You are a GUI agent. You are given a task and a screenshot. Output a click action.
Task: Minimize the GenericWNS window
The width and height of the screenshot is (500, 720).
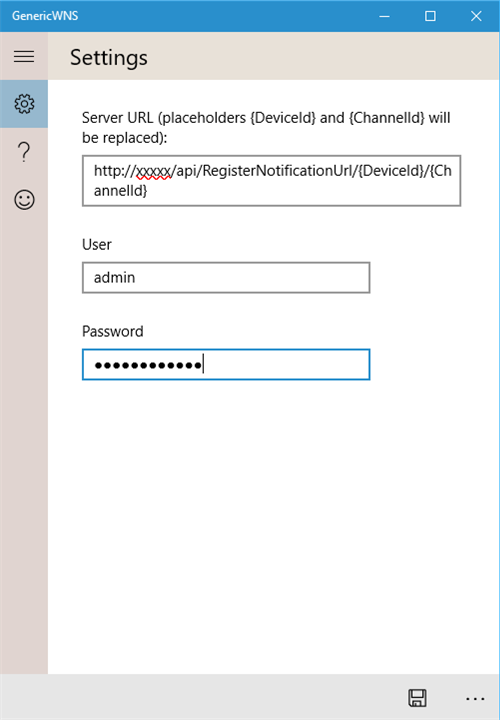(384, 16)
